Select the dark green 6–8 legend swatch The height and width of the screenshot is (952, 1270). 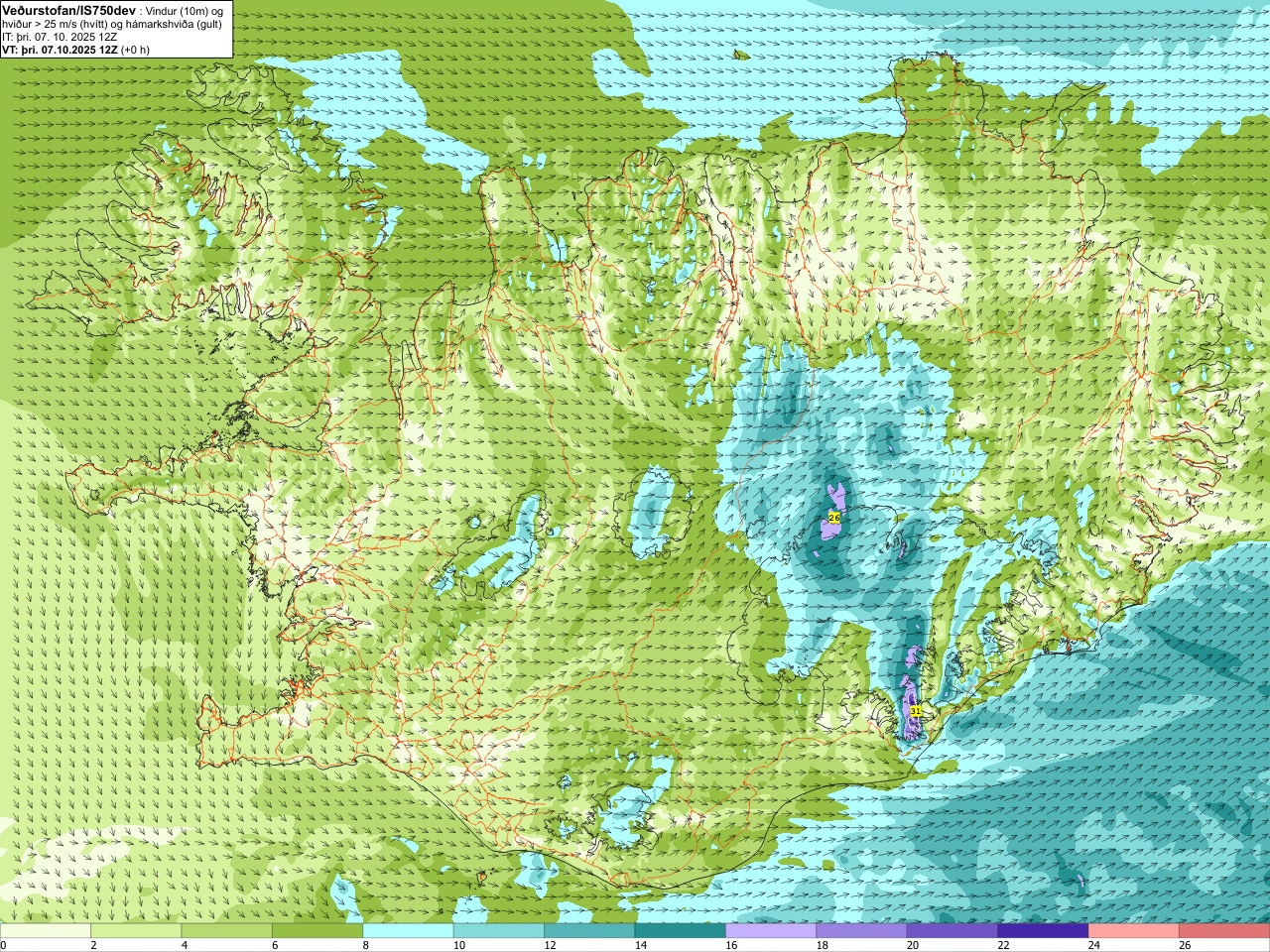[x=317, y=930]
